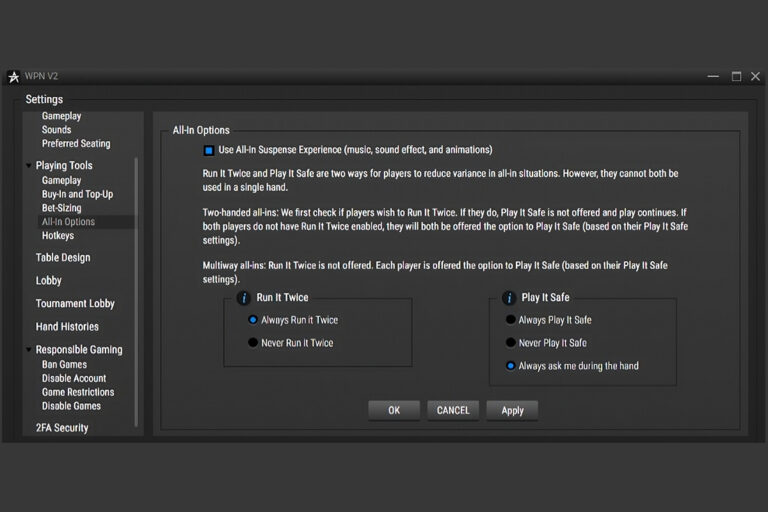Open Tournament Lobby settings

pyautogui.click(x=75, y=304)
